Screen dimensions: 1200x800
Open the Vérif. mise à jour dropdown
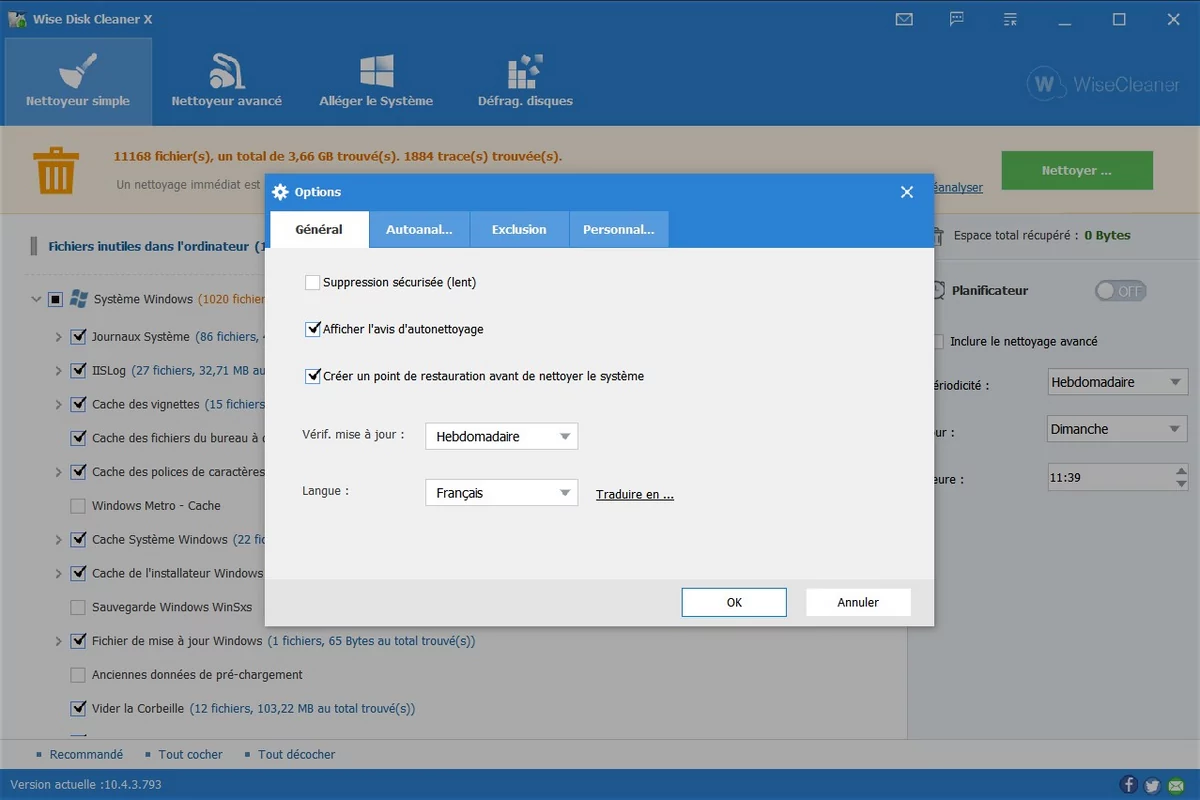pos(502,436)
